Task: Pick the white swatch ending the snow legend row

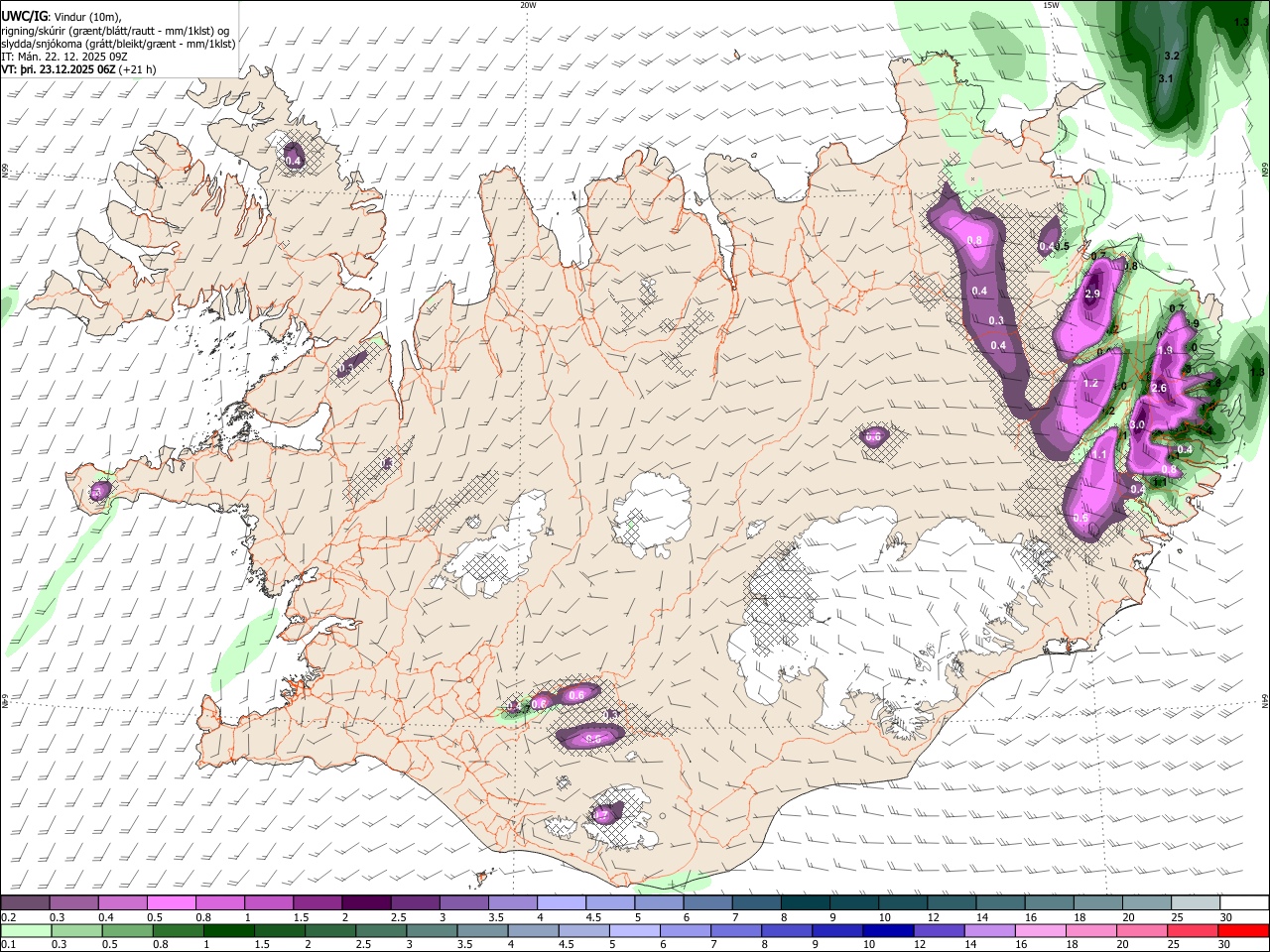Action: [1244, 902]
